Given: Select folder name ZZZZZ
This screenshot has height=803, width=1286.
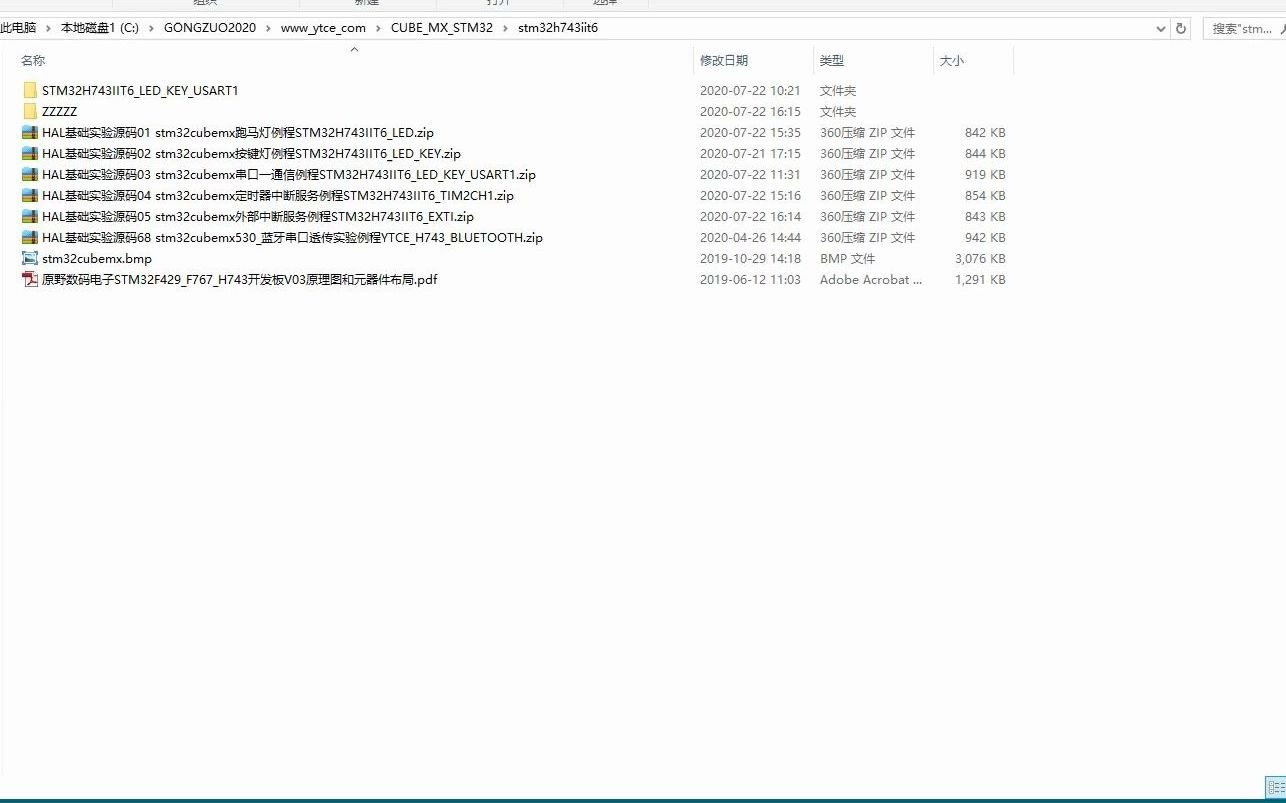Looking at the screenshot, I should pos(59,112).
